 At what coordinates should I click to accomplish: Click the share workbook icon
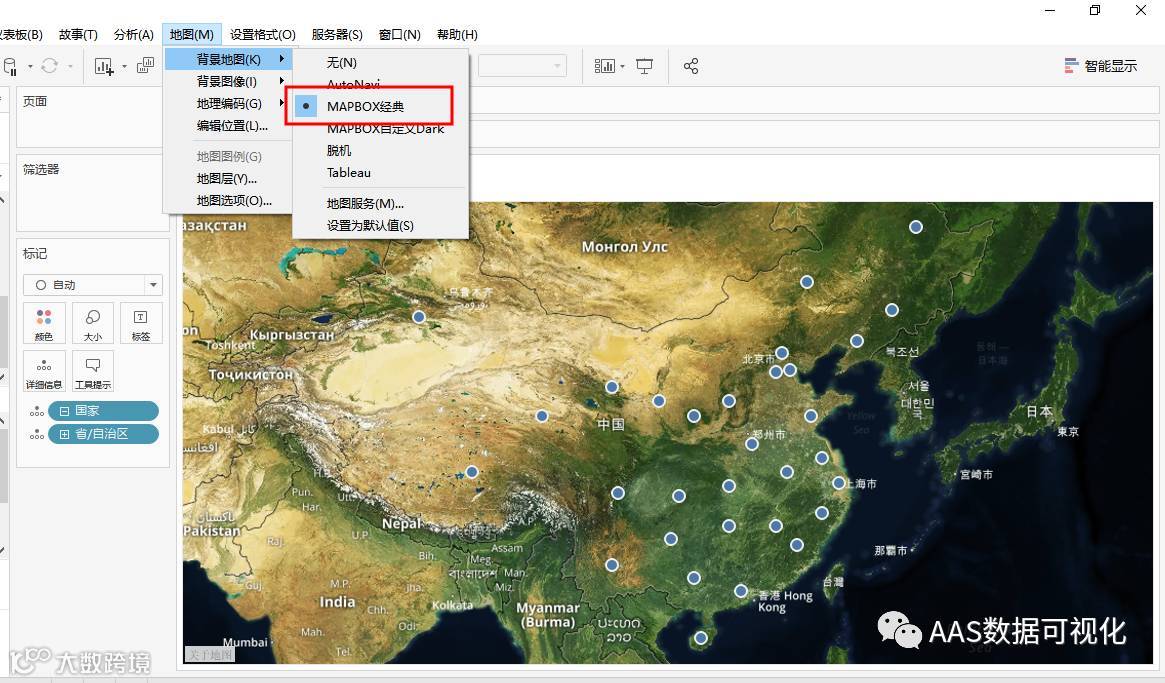tap(691, 66)
